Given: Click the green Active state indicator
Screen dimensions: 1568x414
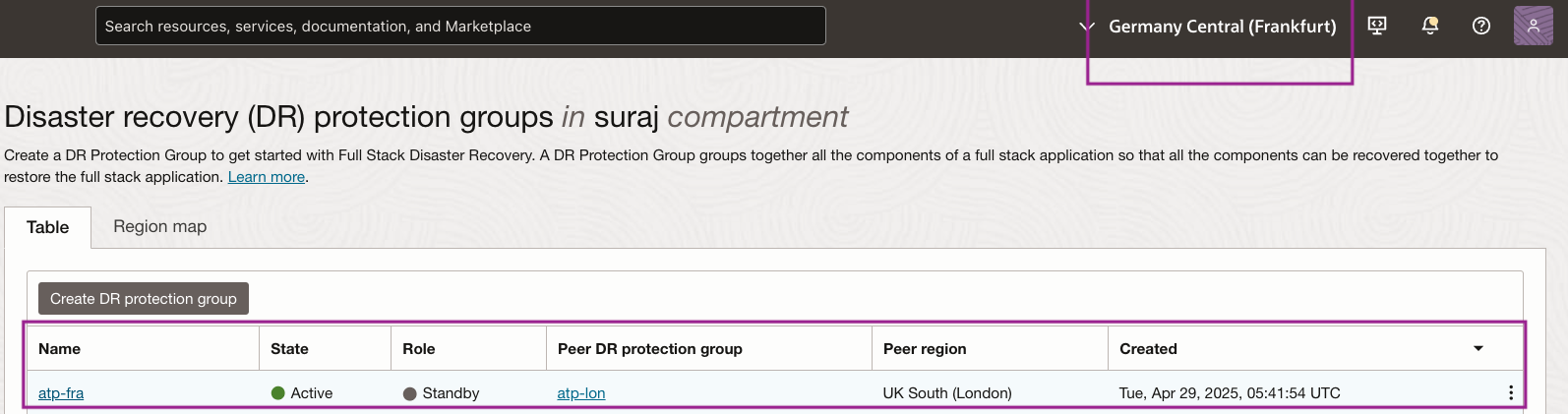Looking at the screenshot, I should coord(278,393).
